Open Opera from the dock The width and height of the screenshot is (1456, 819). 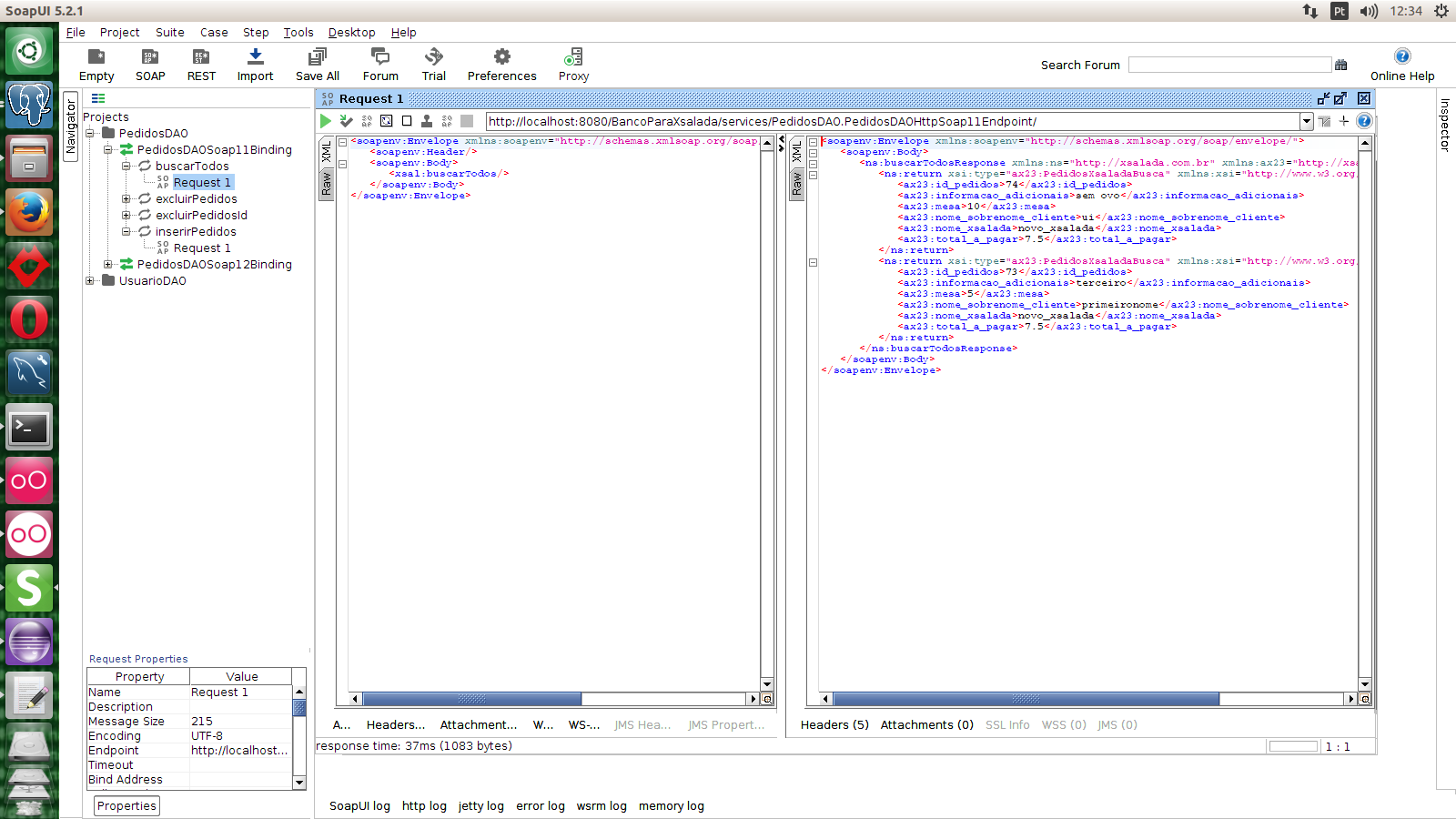click(29, 319)
